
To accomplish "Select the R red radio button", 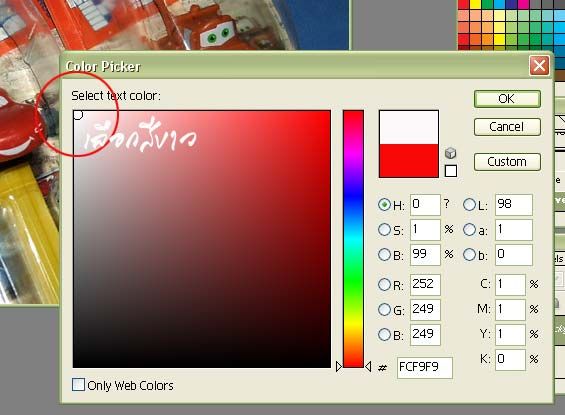I will 384,285.
